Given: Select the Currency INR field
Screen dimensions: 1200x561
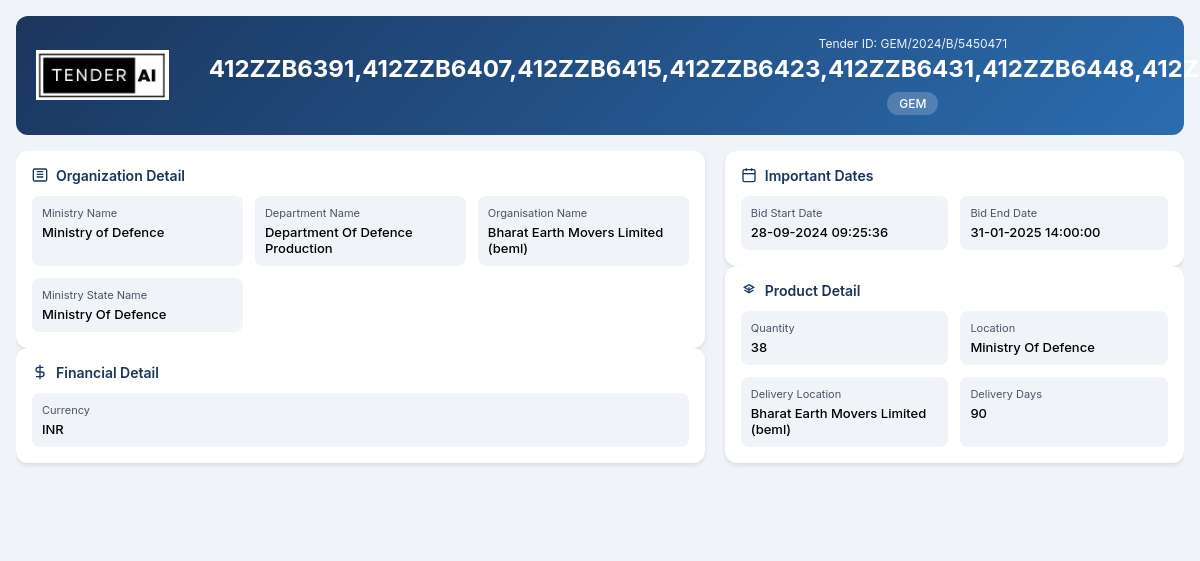Looking at the screenshot, I should pos(360,420).
